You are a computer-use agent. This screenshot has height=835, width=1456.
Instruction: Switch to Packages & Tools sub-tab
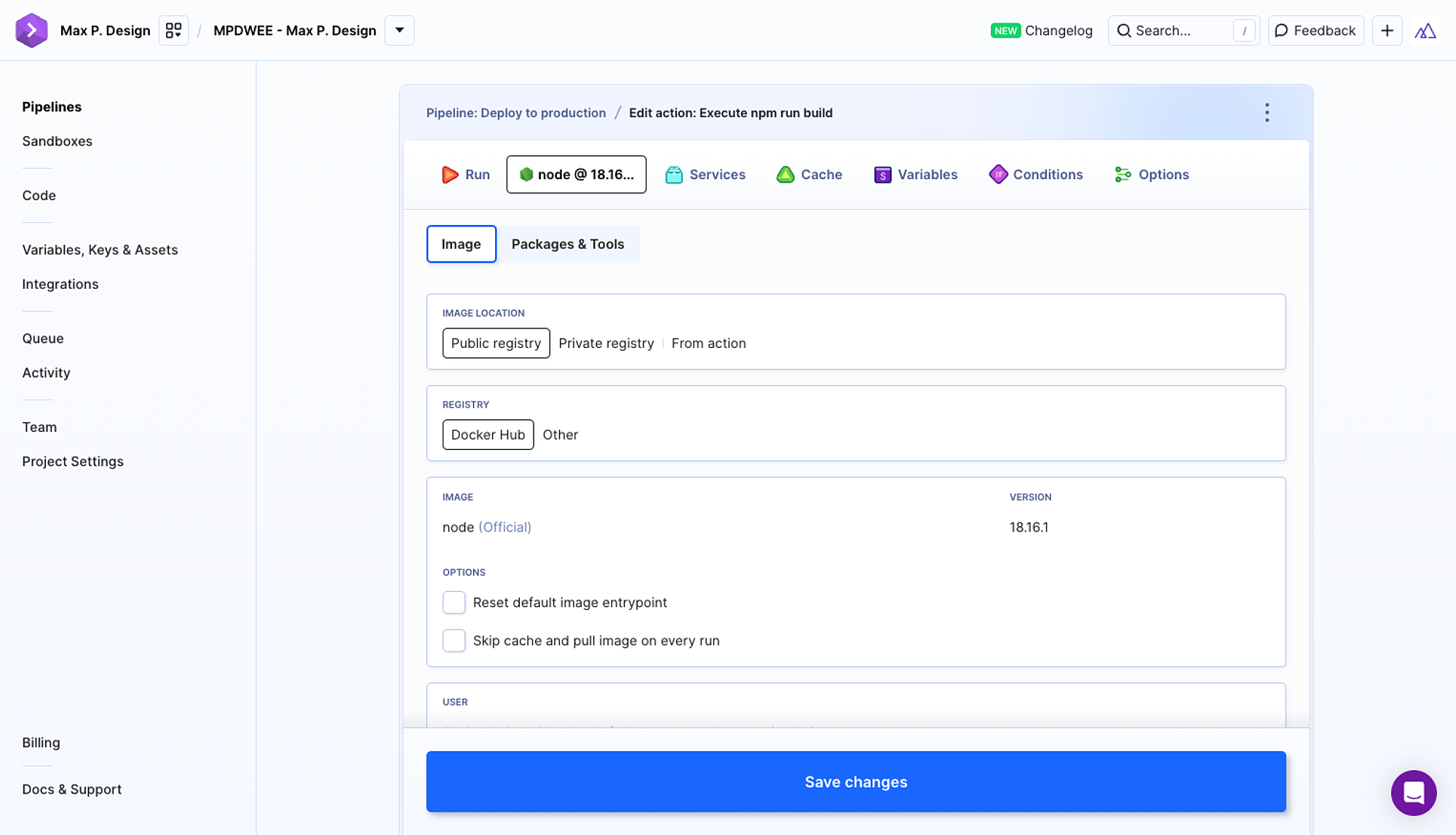568,245
